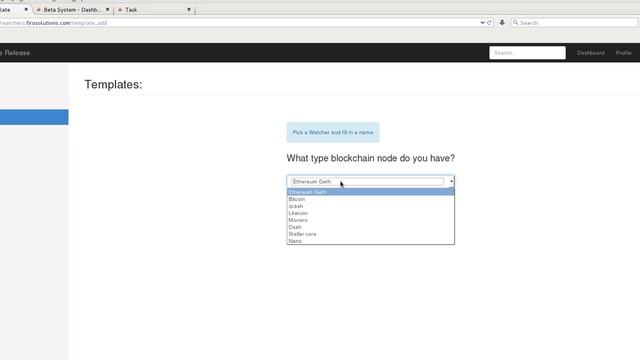Switch to Task browser tab
The width and height of the screenshot is (640, 360).
[154, 9]
